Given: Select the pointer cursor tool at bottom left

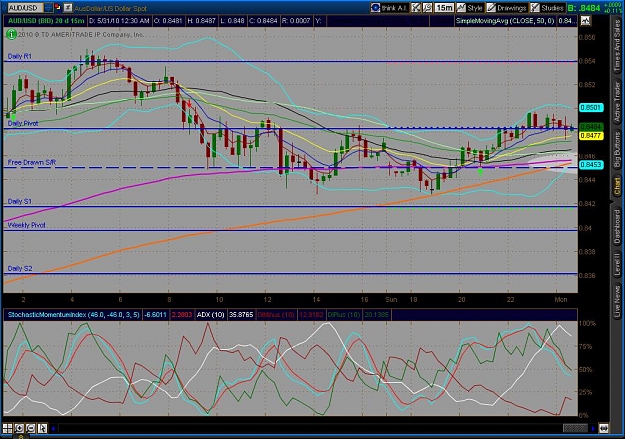Looking at the screenshot, I should (42, 429).
